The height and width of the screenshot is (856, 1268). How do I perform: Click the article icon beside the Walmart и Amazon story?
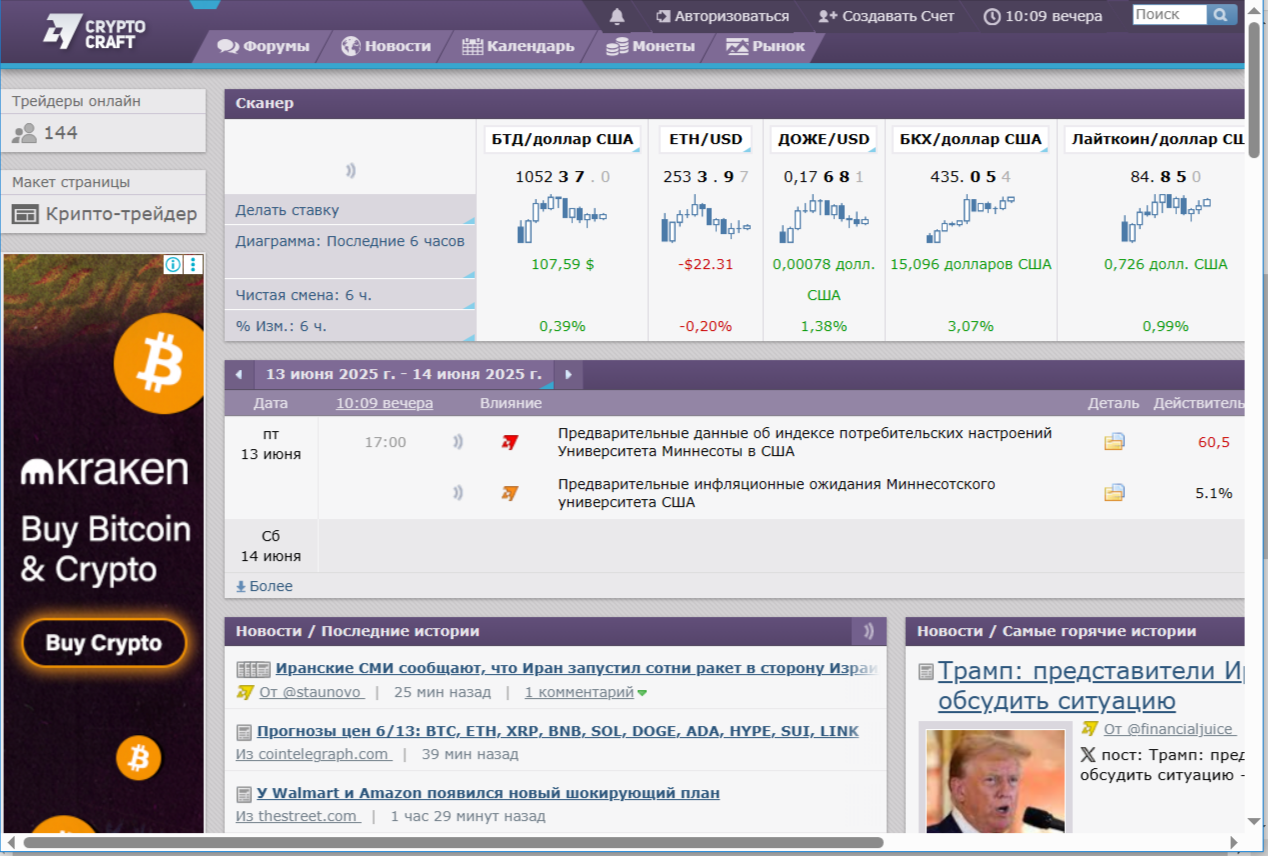(244, 794)
